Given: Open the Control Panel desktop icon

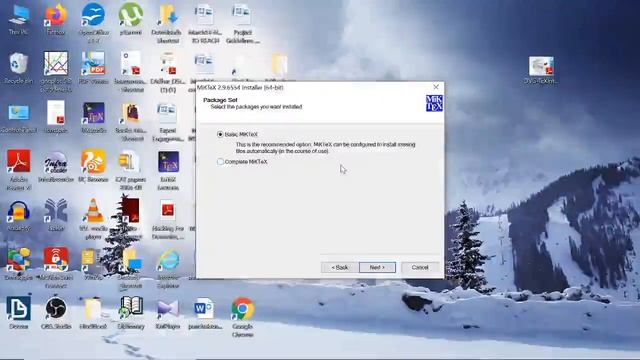Looking at the screenshot, I should click(18, 118).
